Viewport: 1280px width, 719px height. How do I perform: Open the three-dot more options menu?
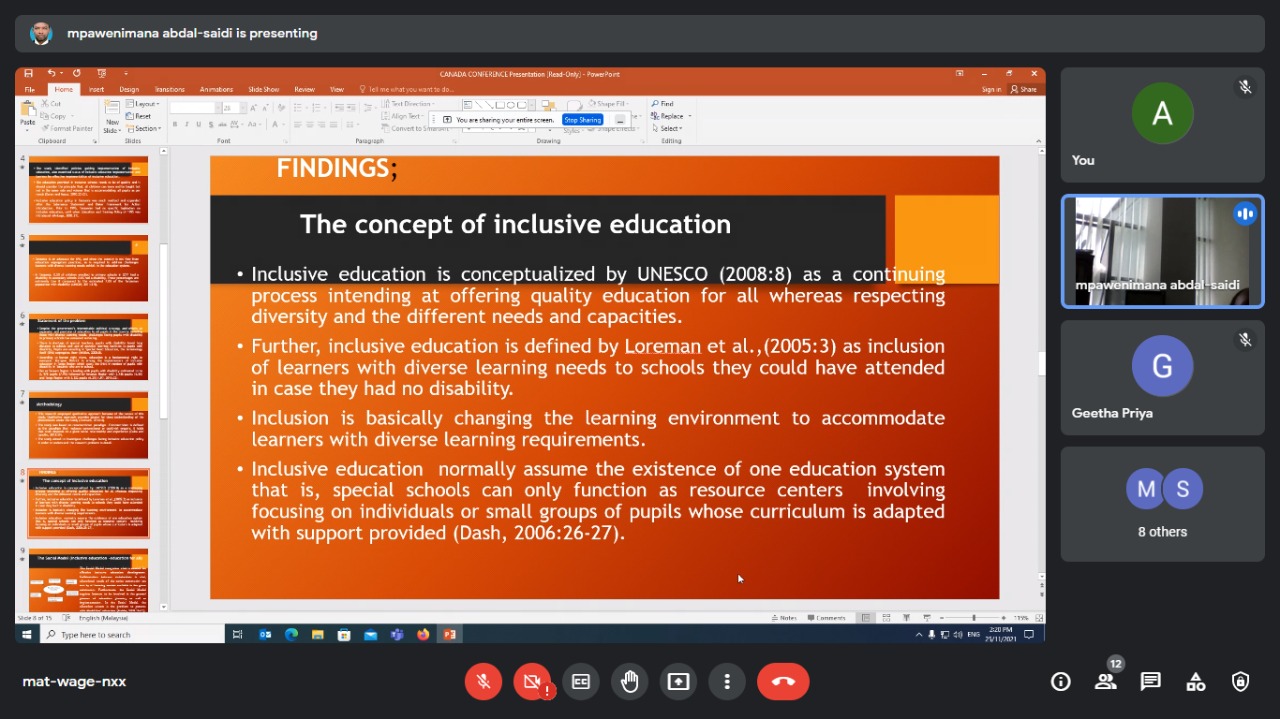tap(727, 682)
